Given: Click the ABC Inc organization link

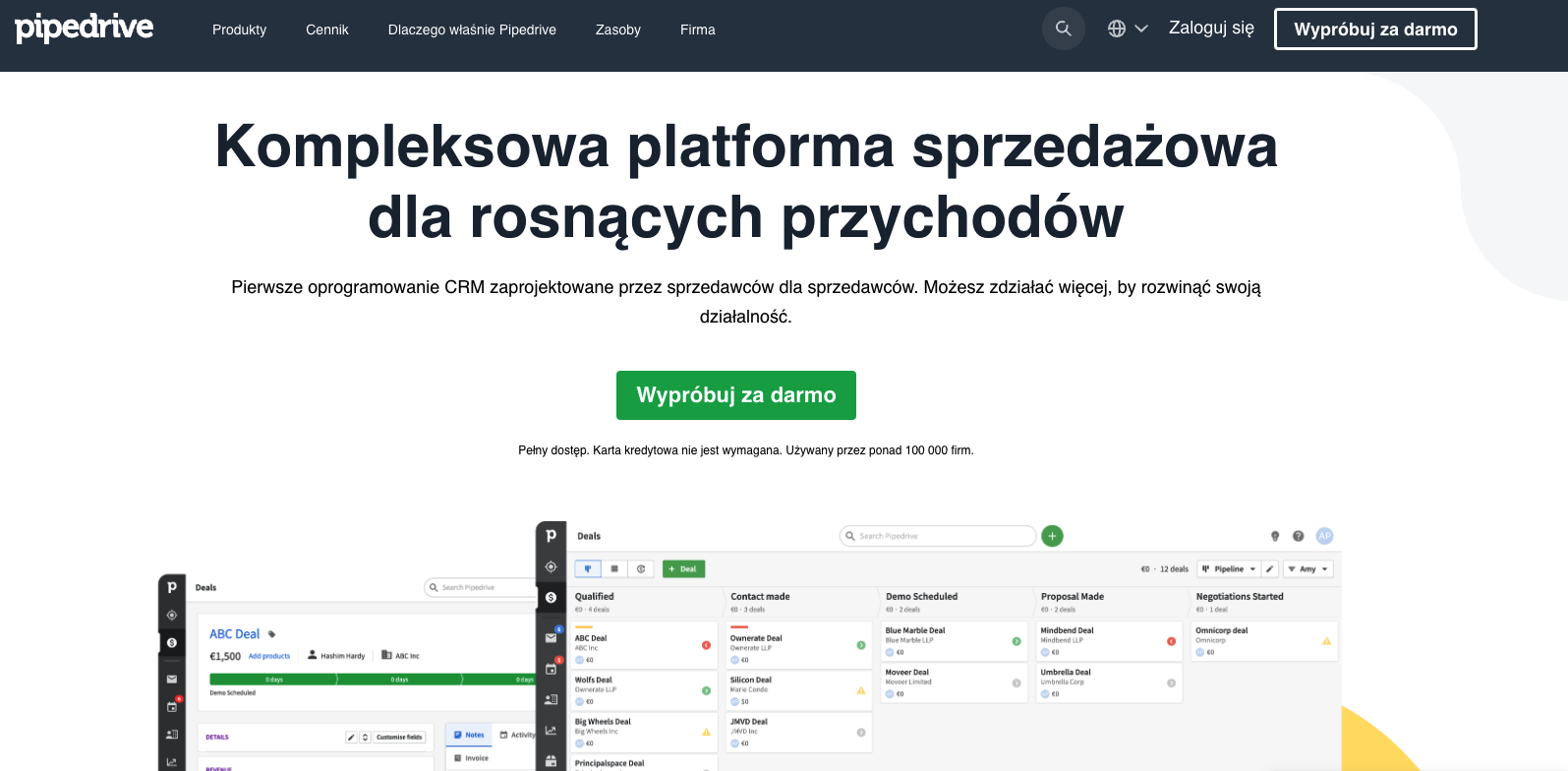Looking at the screenshot, I should click(x=400, y=655).
